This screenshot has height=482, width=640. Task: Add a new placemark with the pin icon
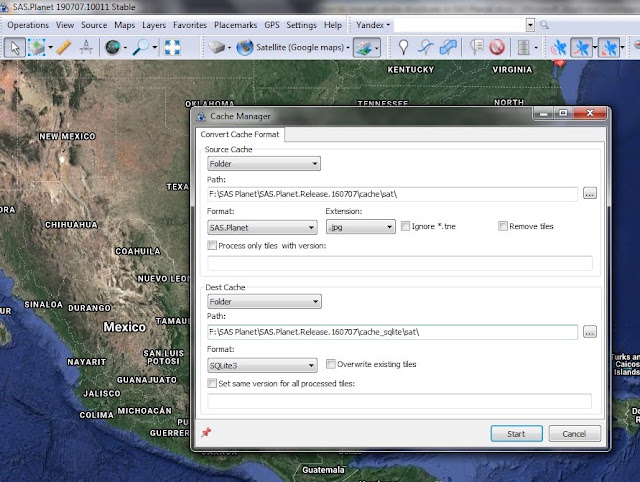[x=403, y=48]
